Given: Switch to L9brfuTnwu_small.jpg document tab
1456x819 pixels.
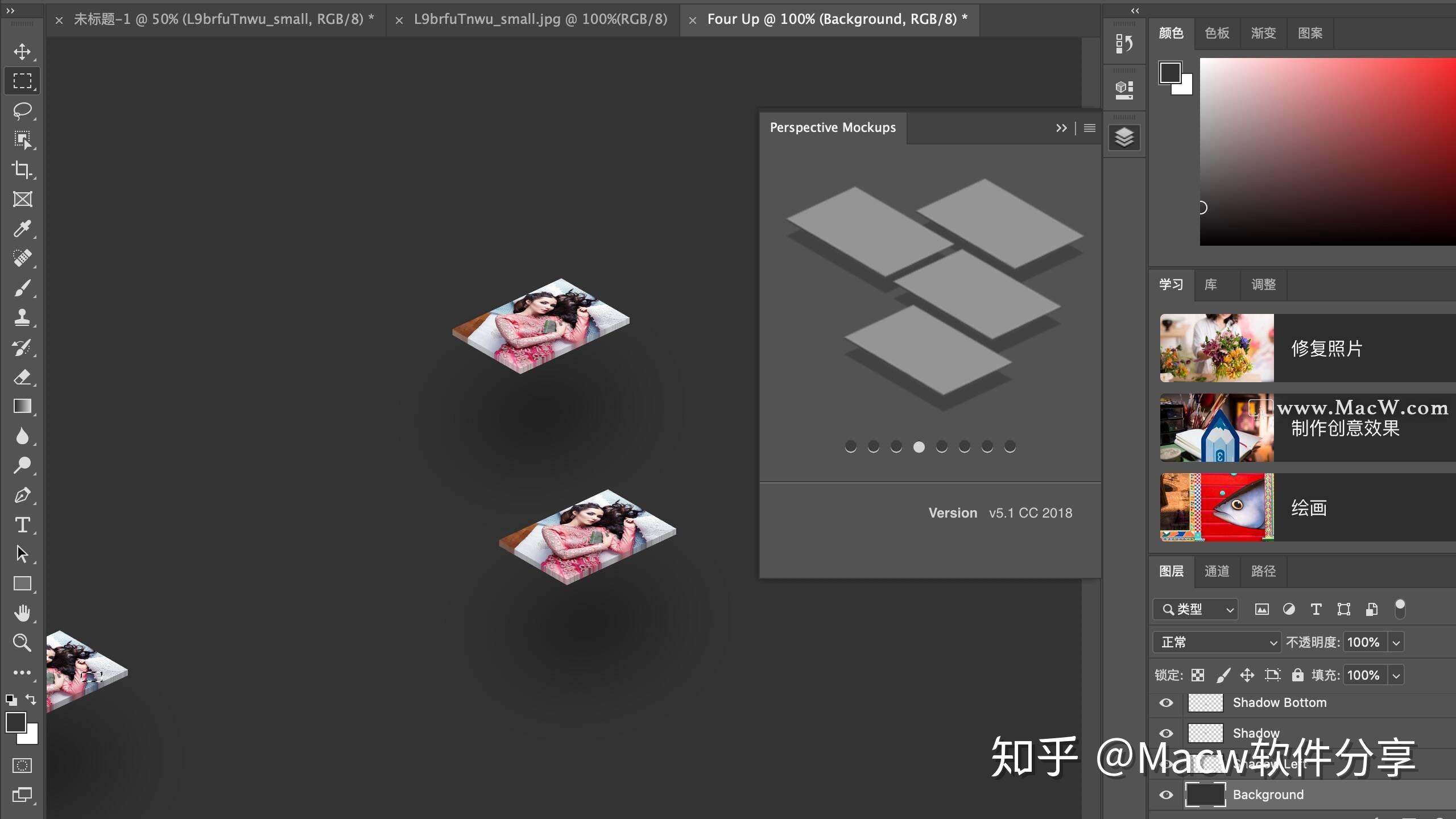Looking at the screenshot, I should tap(540, 19).
